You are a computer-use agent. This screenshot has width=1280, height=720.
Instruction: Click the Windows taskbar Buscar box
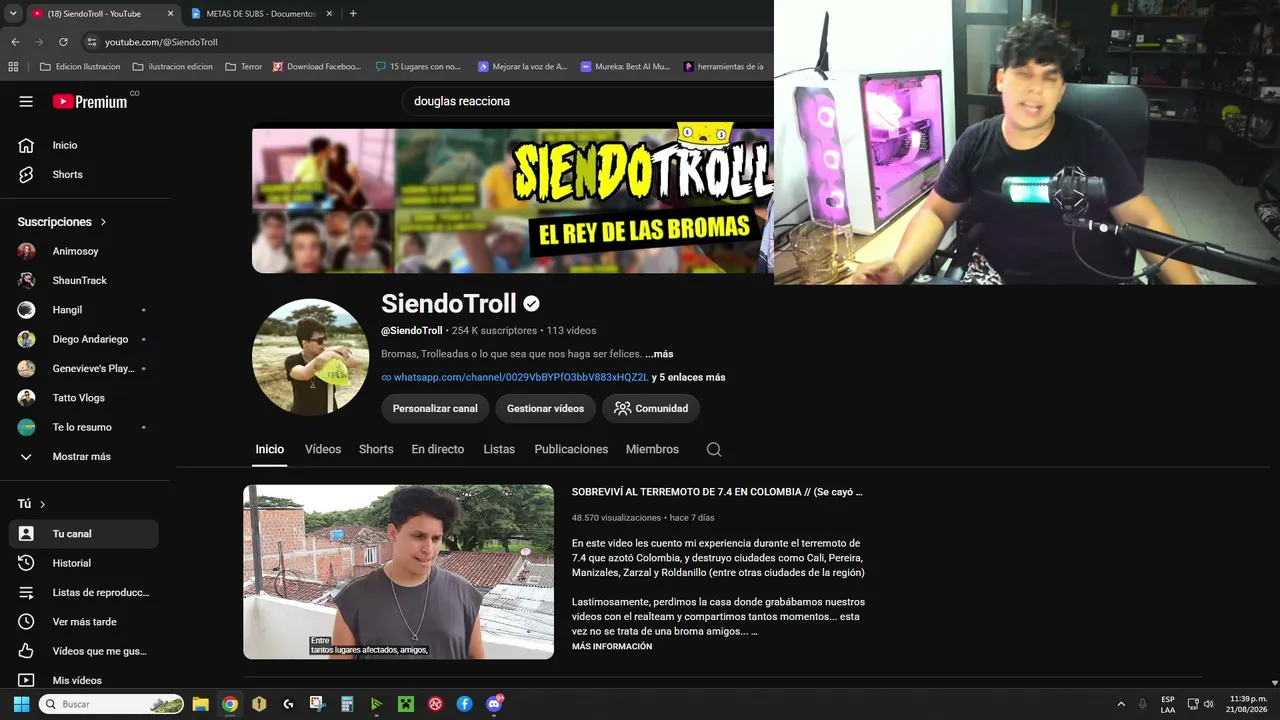point(111,704)
